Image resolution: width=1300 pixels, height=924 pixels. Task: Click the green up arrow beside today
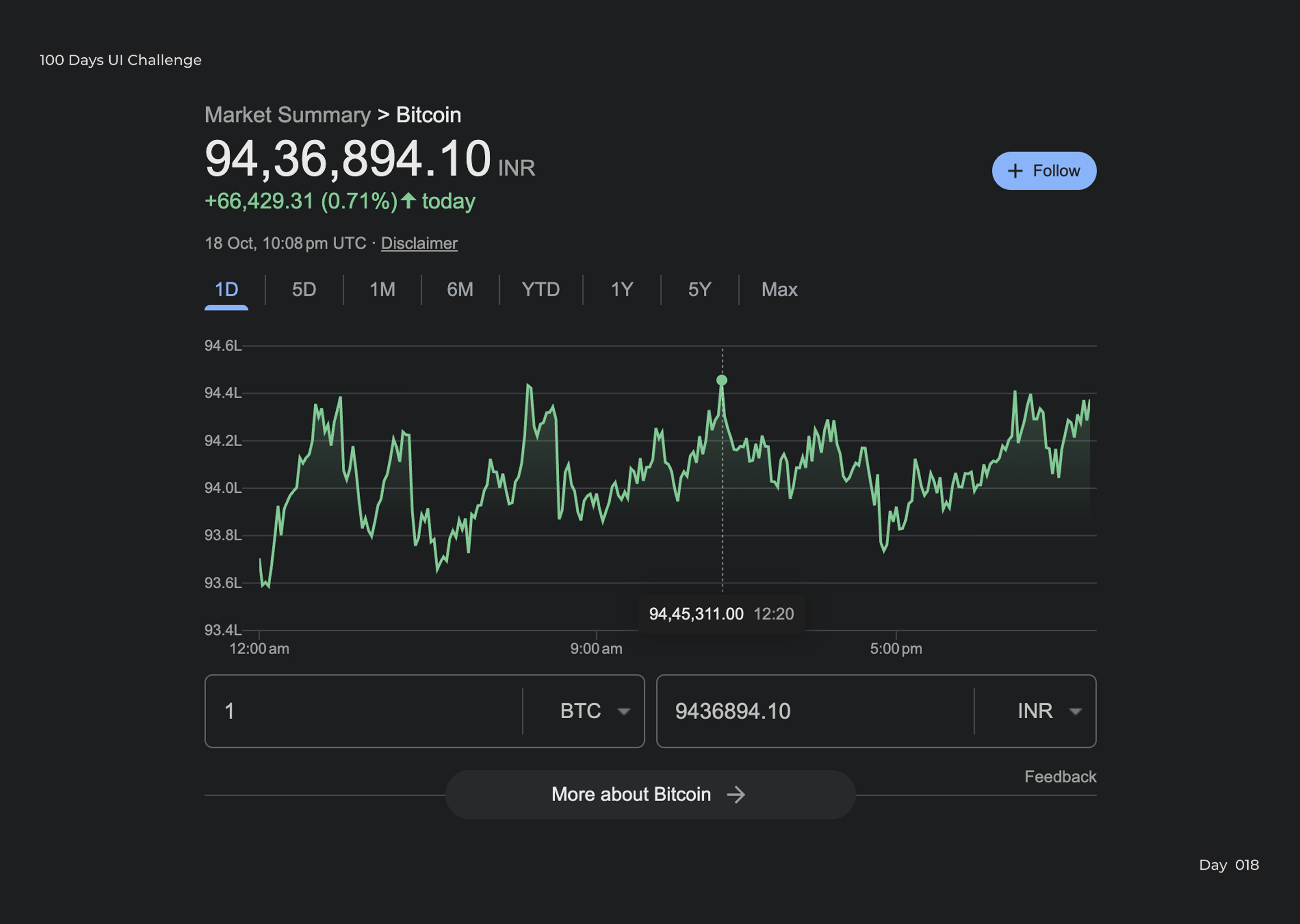pos(408,201)
